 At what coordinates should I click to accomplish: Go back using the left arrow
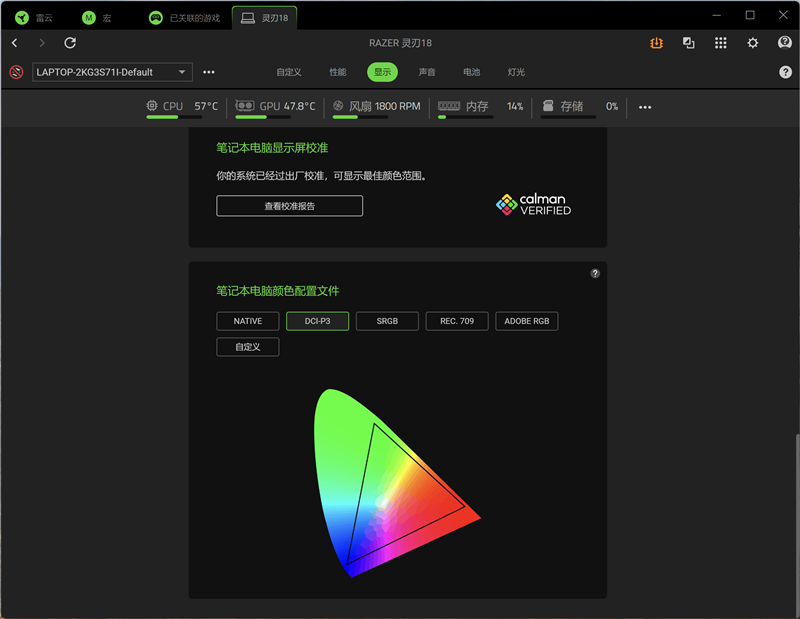(14, 43)
